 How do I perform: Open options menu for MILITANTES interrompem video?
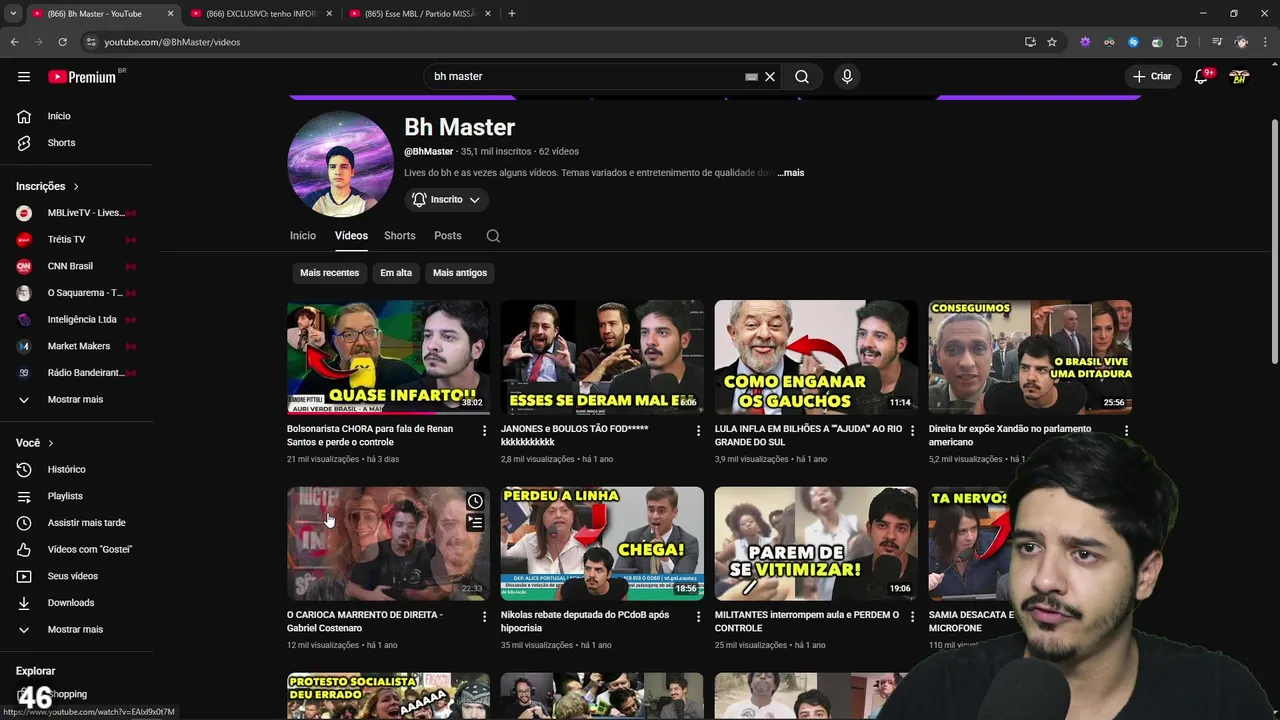(912, 617)
